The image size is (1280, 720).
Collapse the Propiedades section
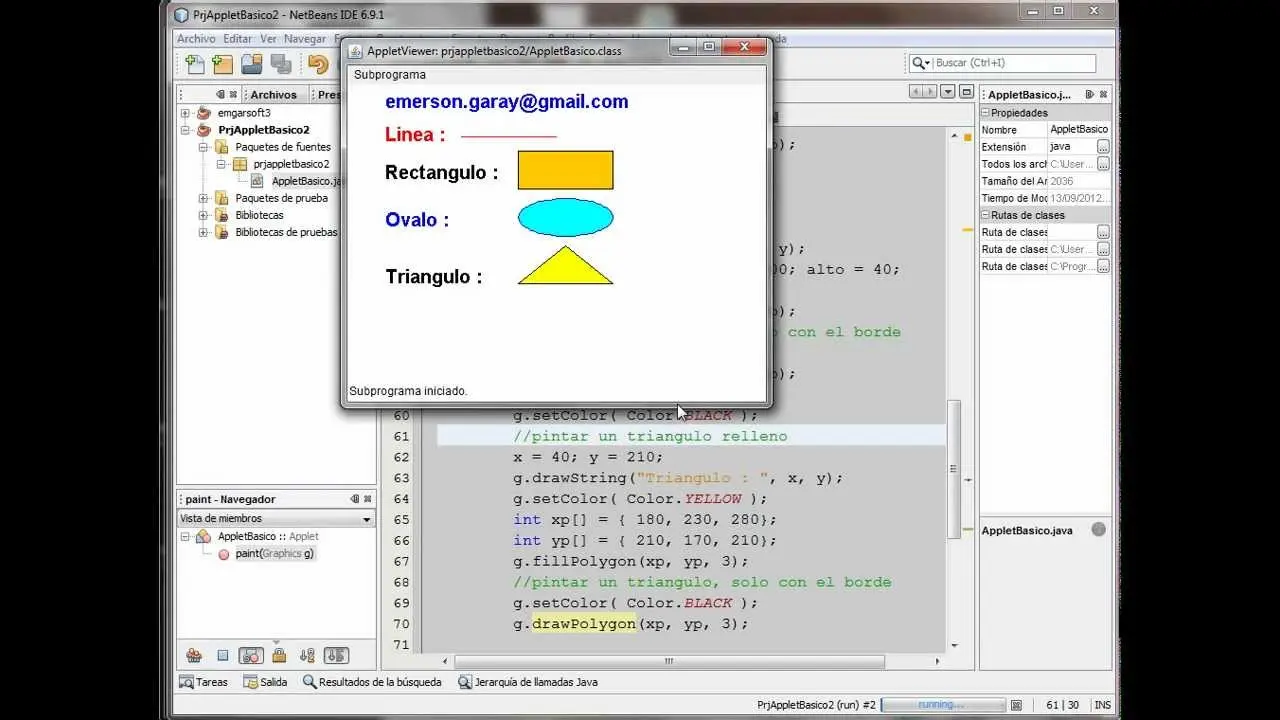[985, 113]
